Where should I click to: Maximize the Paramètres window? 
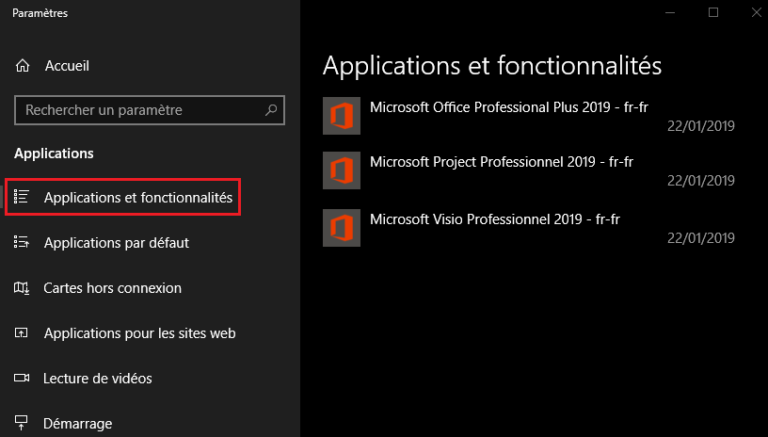click(713, 13)
